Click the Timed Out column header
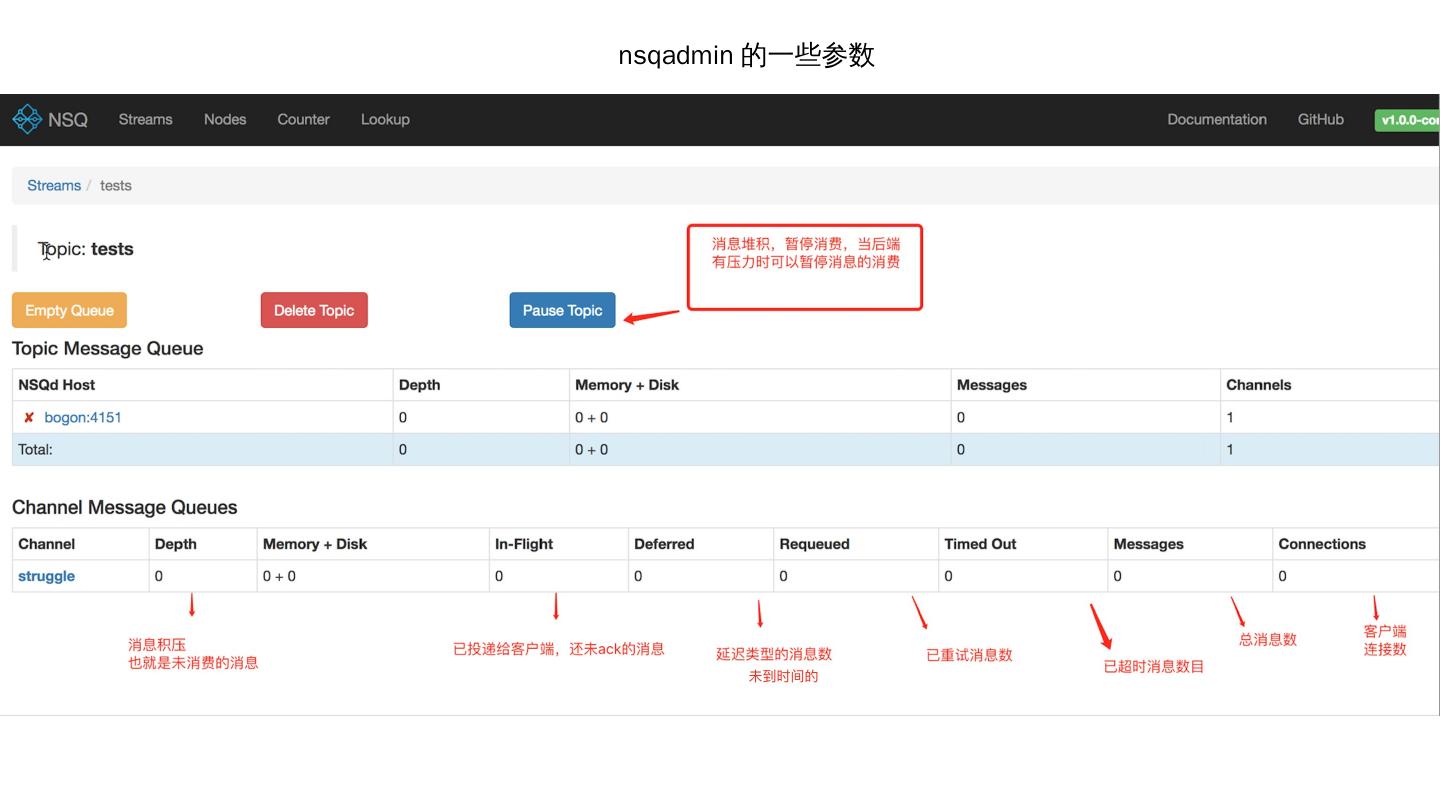Viewport: 1440px width, 810px height. click(980, 544)
